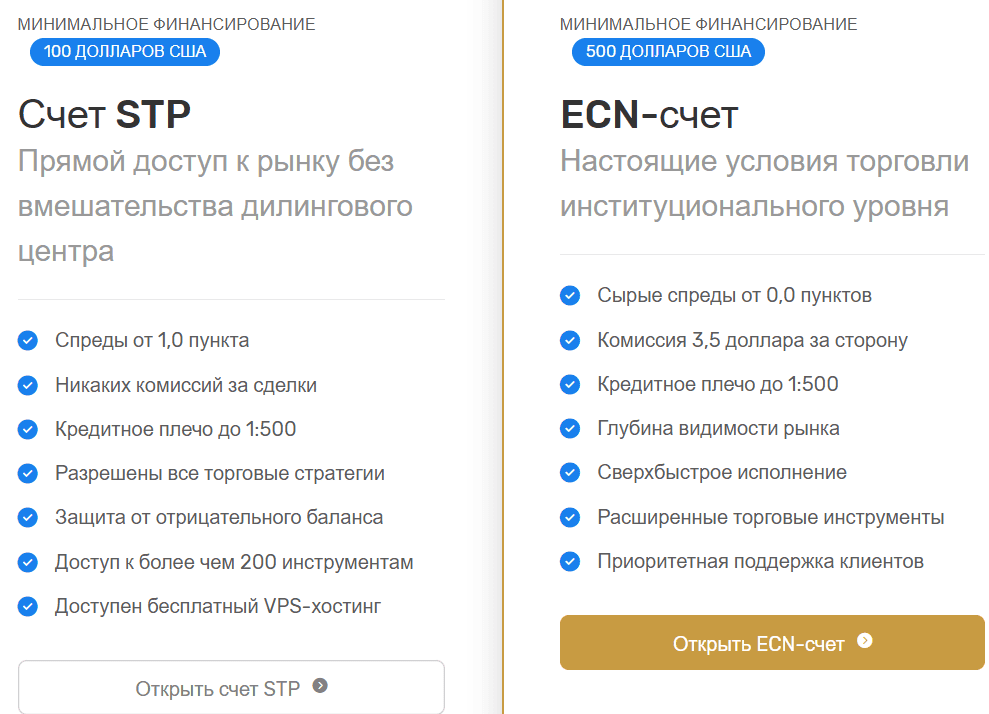Select the checkmark beside 'Сырые спреды от 0,0 пунктов'

point(570,296)
